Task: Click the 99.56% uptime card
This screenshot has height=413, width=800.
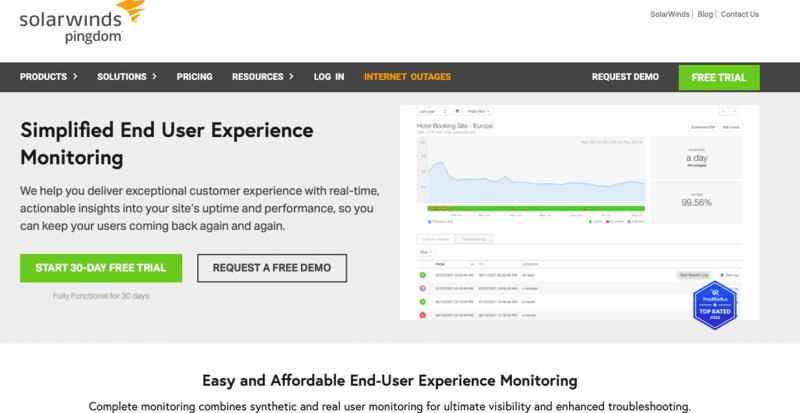Action: (697, 202)
